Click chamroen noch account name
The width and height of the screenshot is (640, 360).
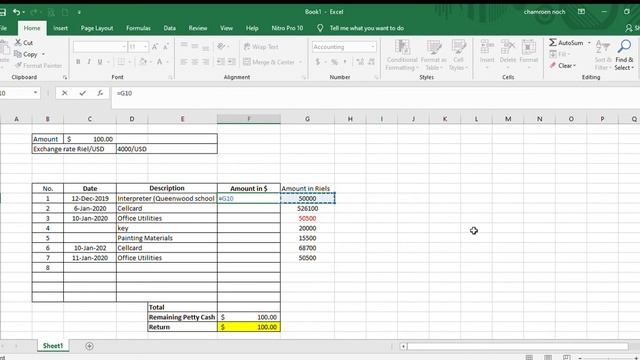pos(544,12)
